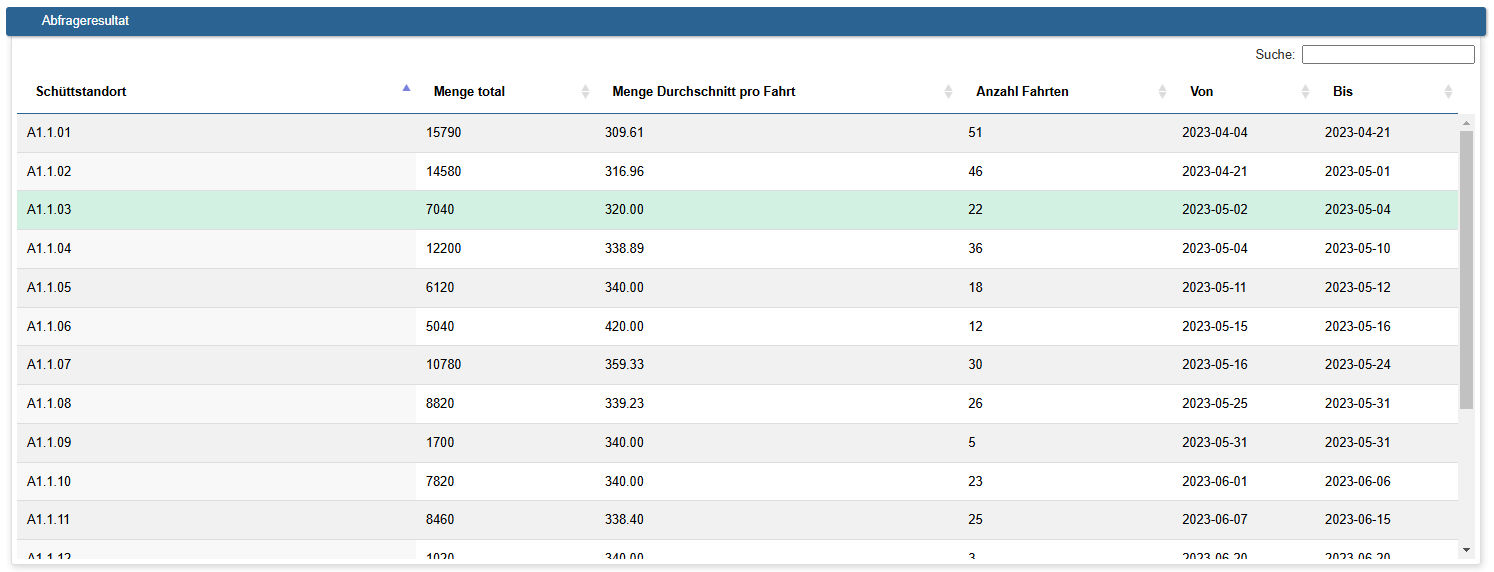Screen dimensions: 1494x572
Task: Click Menge total value 12200
Action: coord(444,249)
